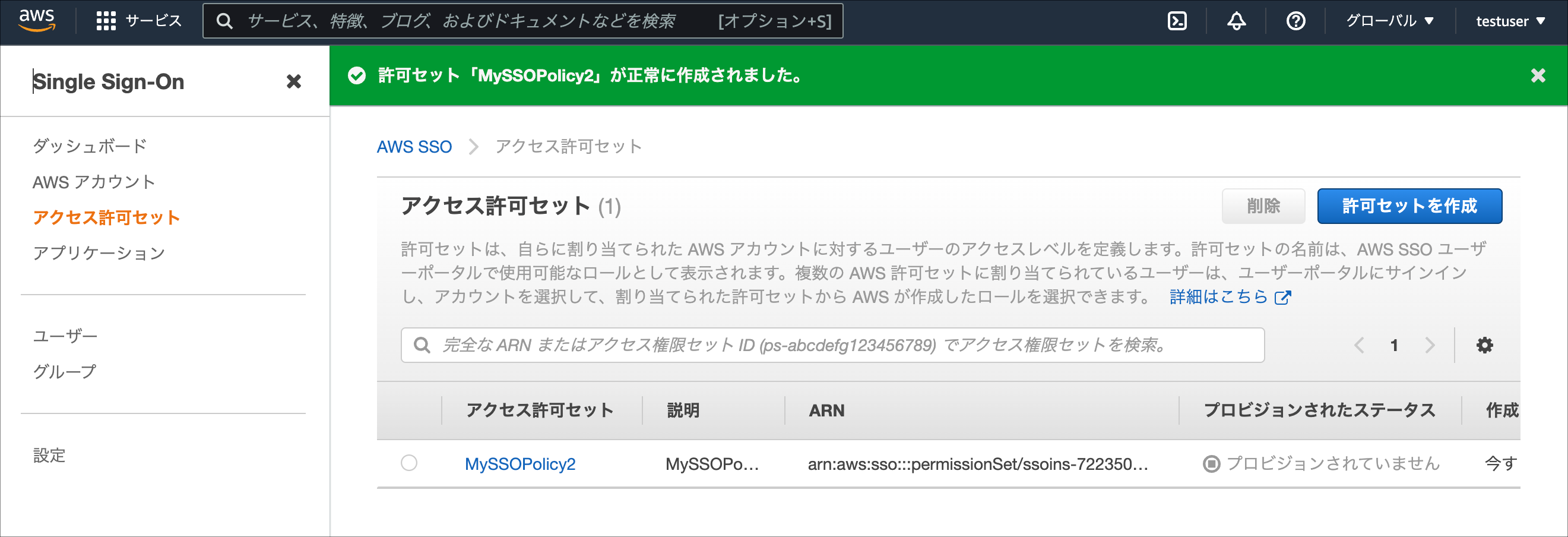Click the 説明 column header
The width and height of the screenshot is (1568, 537).
coord(683,410)
